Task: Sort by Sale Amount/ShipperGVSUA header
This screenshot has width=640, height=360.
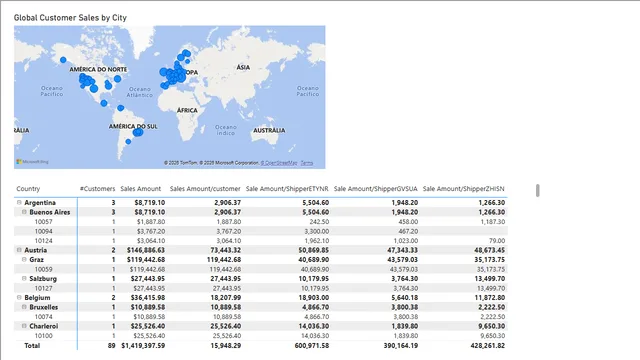Action: pos(376,189)
